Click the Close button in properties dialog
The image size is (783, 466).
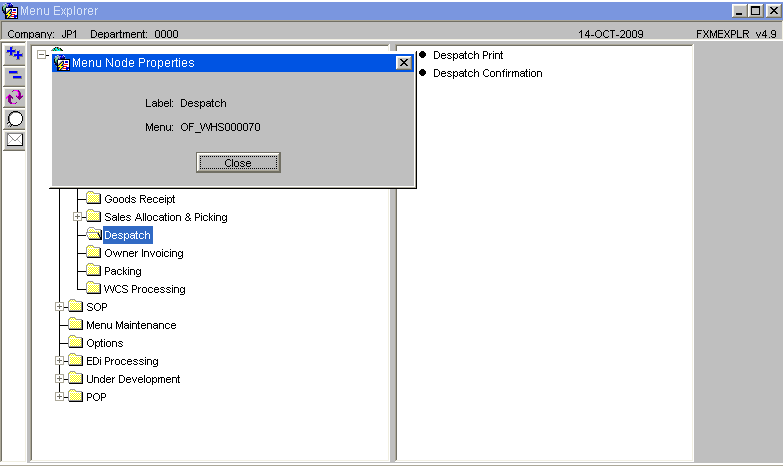click(x=238, y=163)
